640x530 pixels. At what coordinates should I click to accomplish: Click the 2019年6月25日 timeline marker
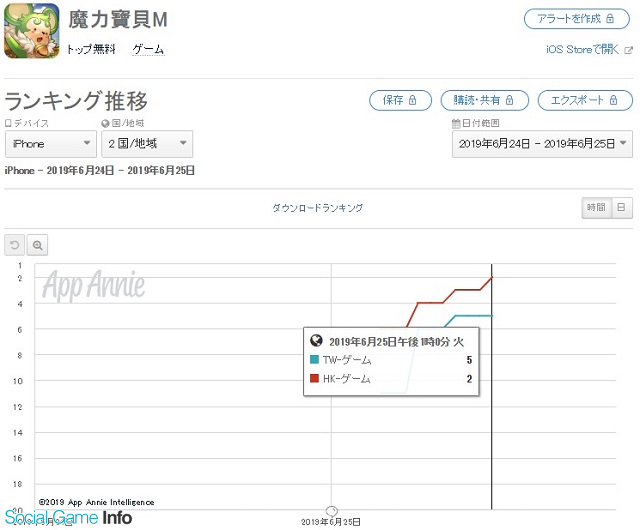coord(331,511)
